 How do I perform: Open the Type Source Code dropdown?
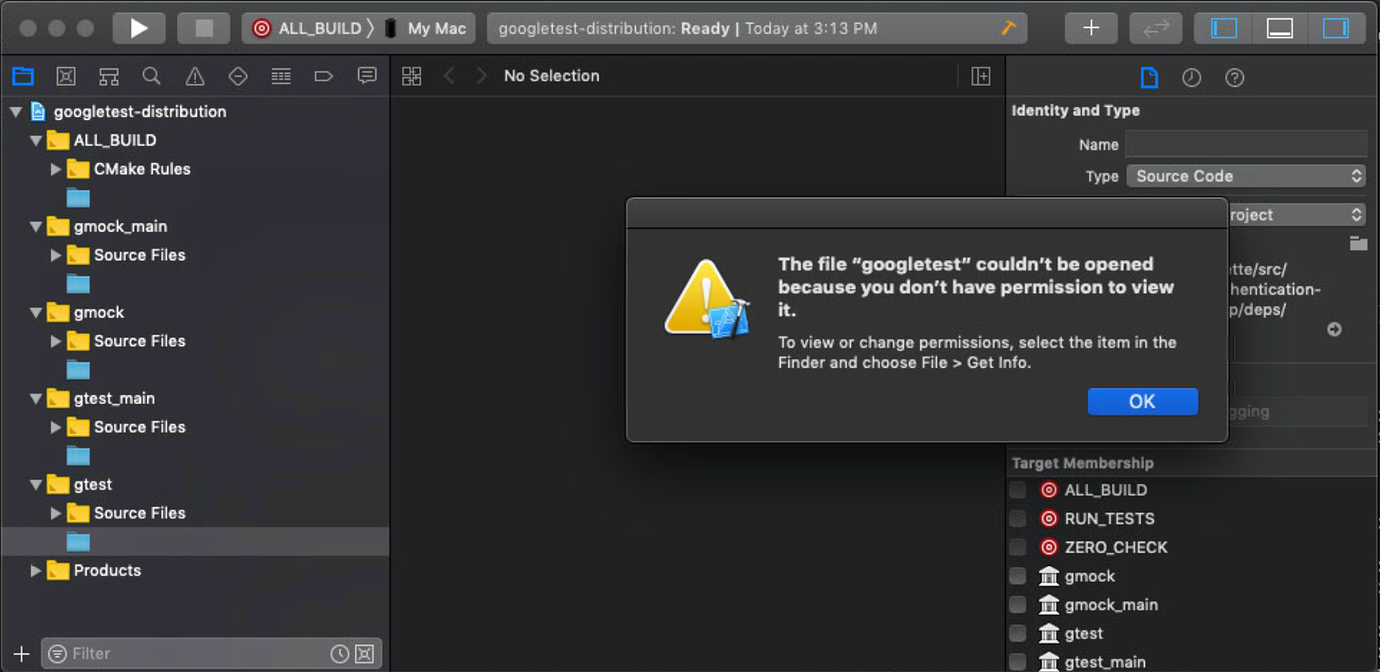coord(1246,176)
